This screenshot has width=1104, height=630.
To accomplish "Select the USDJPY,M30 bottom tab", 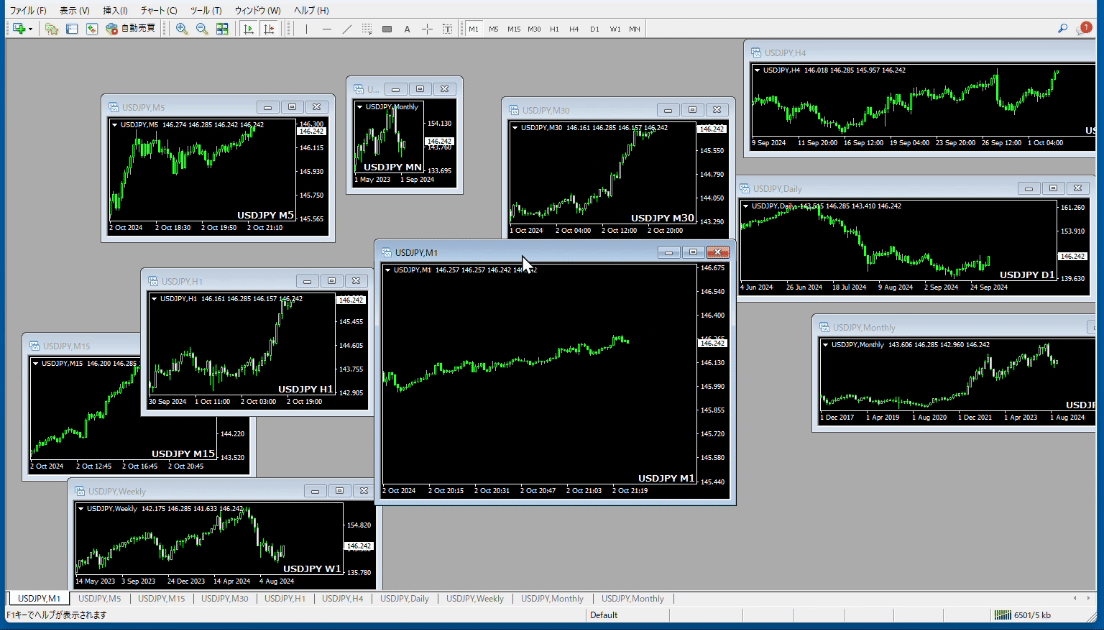I will click(x=225, y=599).
